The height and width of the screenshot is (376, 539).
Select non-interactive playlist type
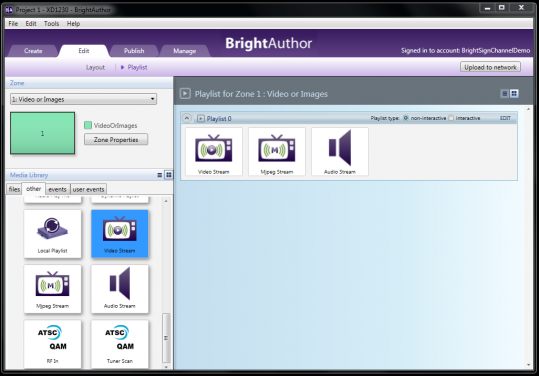pos(406,118)
